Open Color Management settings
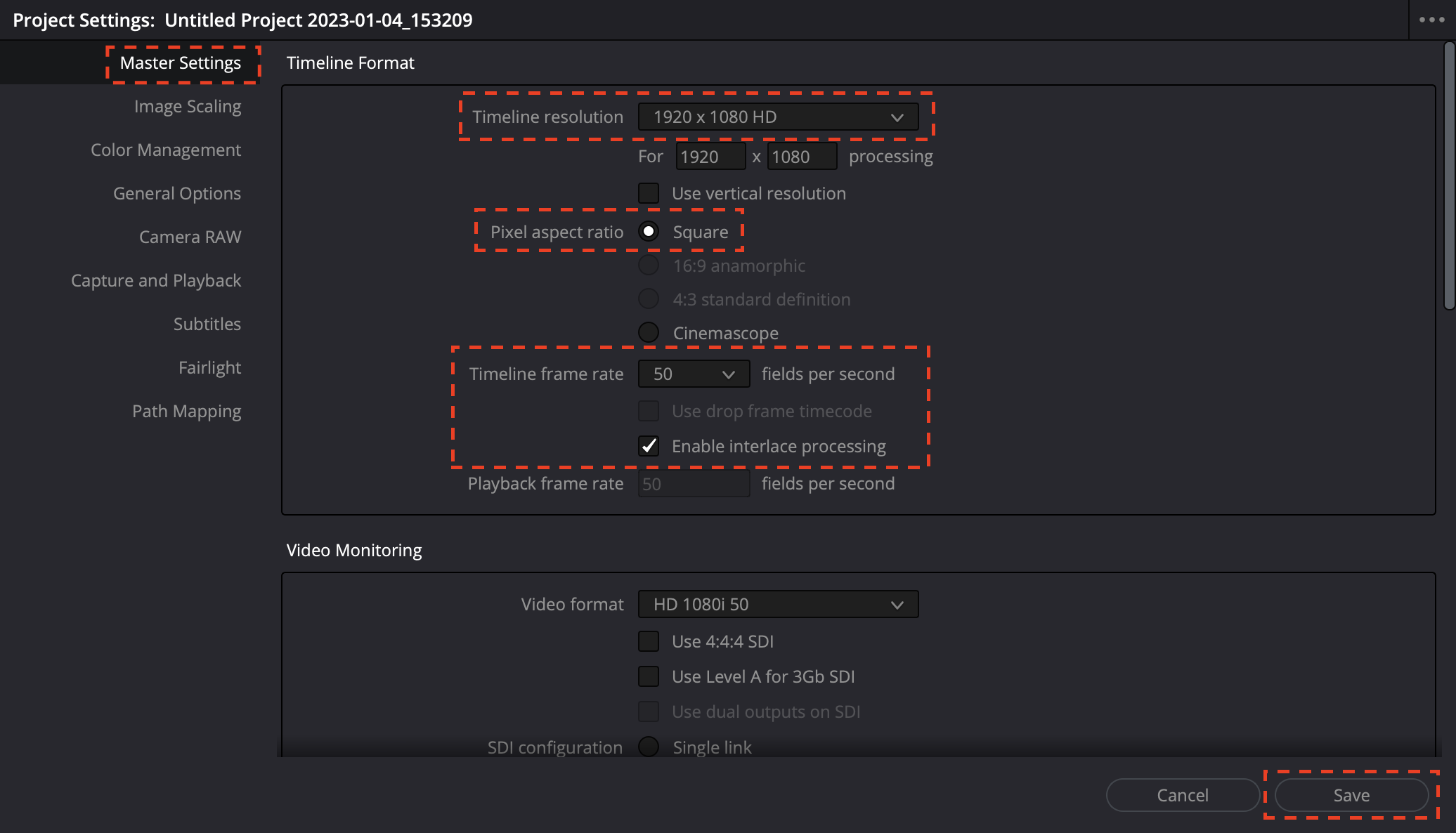The height and width of the screenshot is (833, 1456). pyautogui.click(x=166, y=150)
